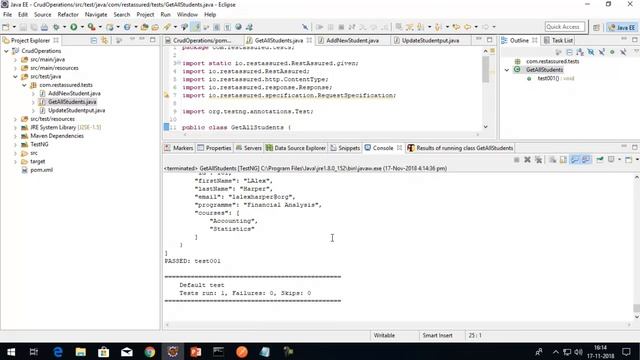Click the Terminate square in Console toolbar
This screenshot has height=360, width=640.
[x=516, y=159]
